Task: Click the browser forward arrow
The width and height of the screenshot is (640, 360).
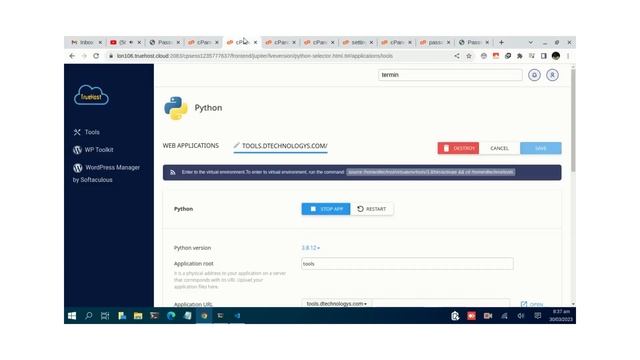Action: (x=84, y=56)
